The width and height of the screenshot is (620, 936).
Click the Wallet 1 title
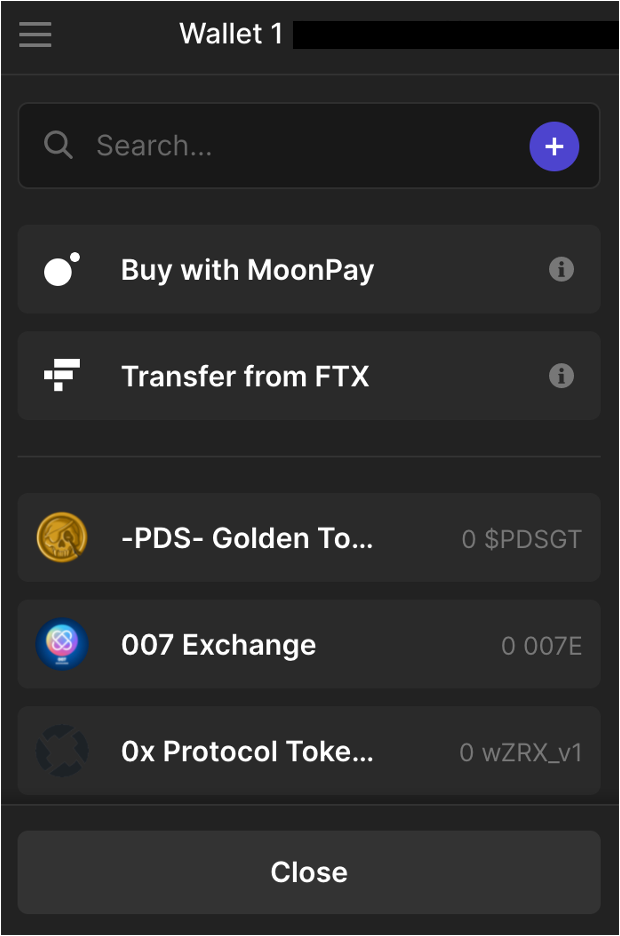(x=231, y=34)
